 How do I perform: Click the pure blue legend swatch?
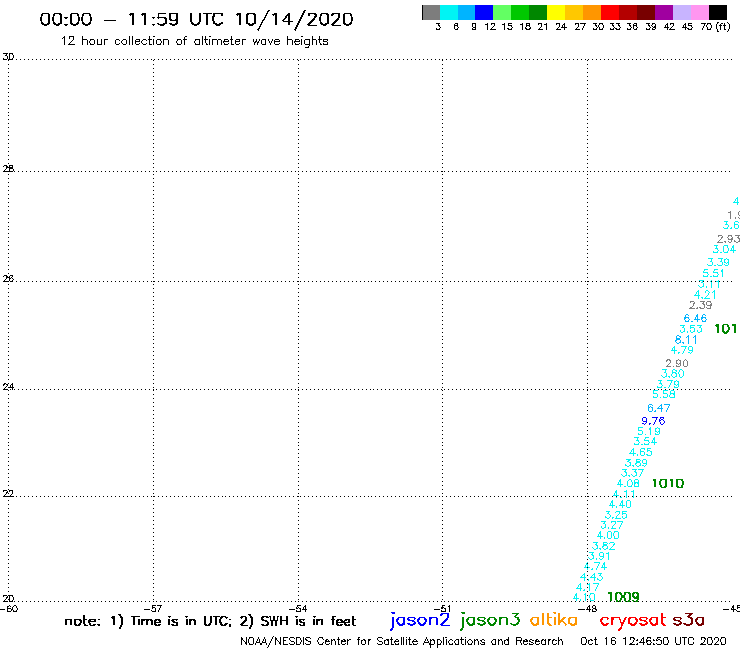coord(484,12)
